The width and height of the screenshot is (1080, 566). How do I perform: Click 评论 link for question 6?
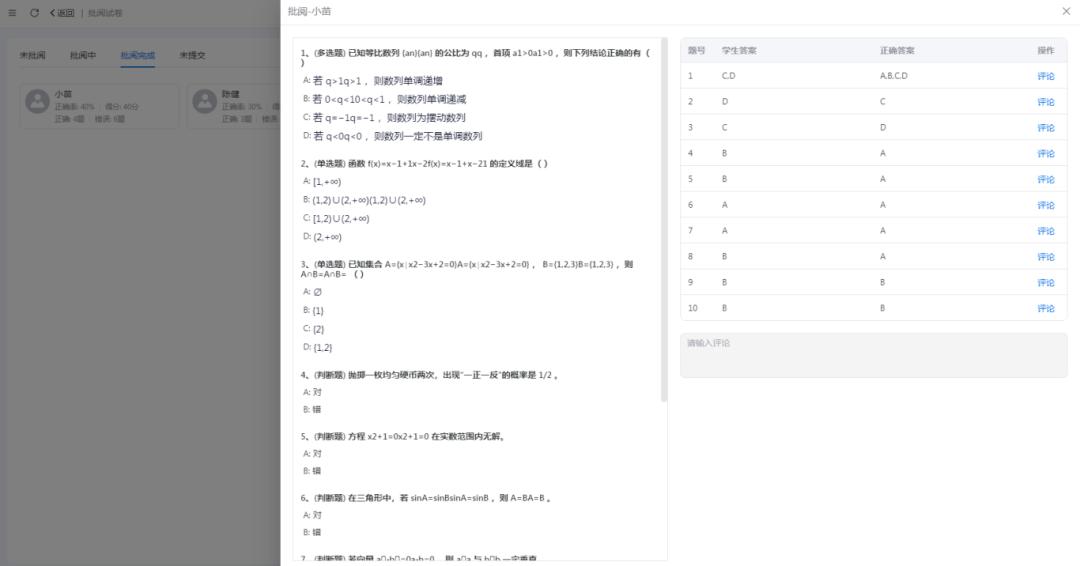[1045, 205]
